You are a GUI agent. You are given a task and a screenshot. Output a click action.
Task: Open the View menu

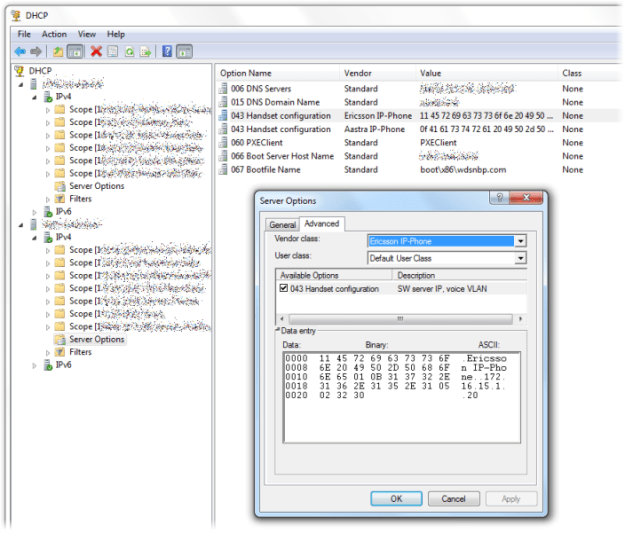[86, 34]
